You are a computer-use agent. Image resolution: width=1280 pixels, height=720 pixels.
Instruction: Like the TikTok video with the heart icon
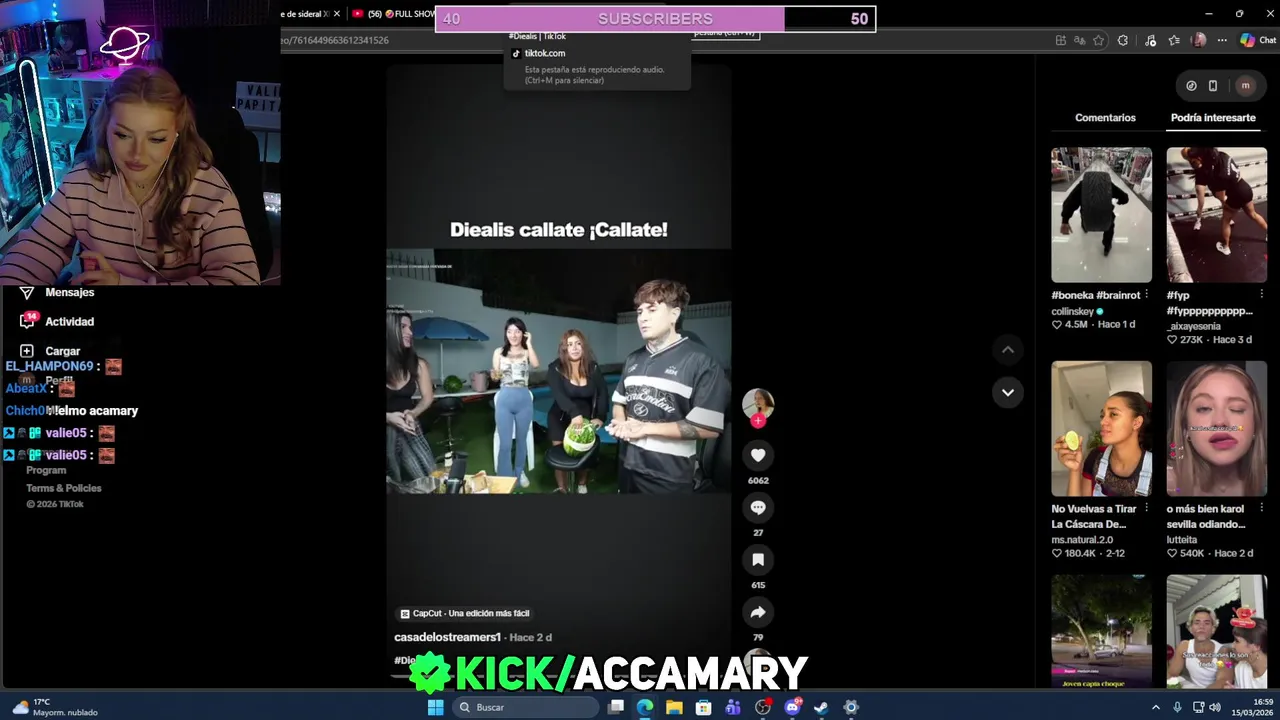(x=758, y=456)
